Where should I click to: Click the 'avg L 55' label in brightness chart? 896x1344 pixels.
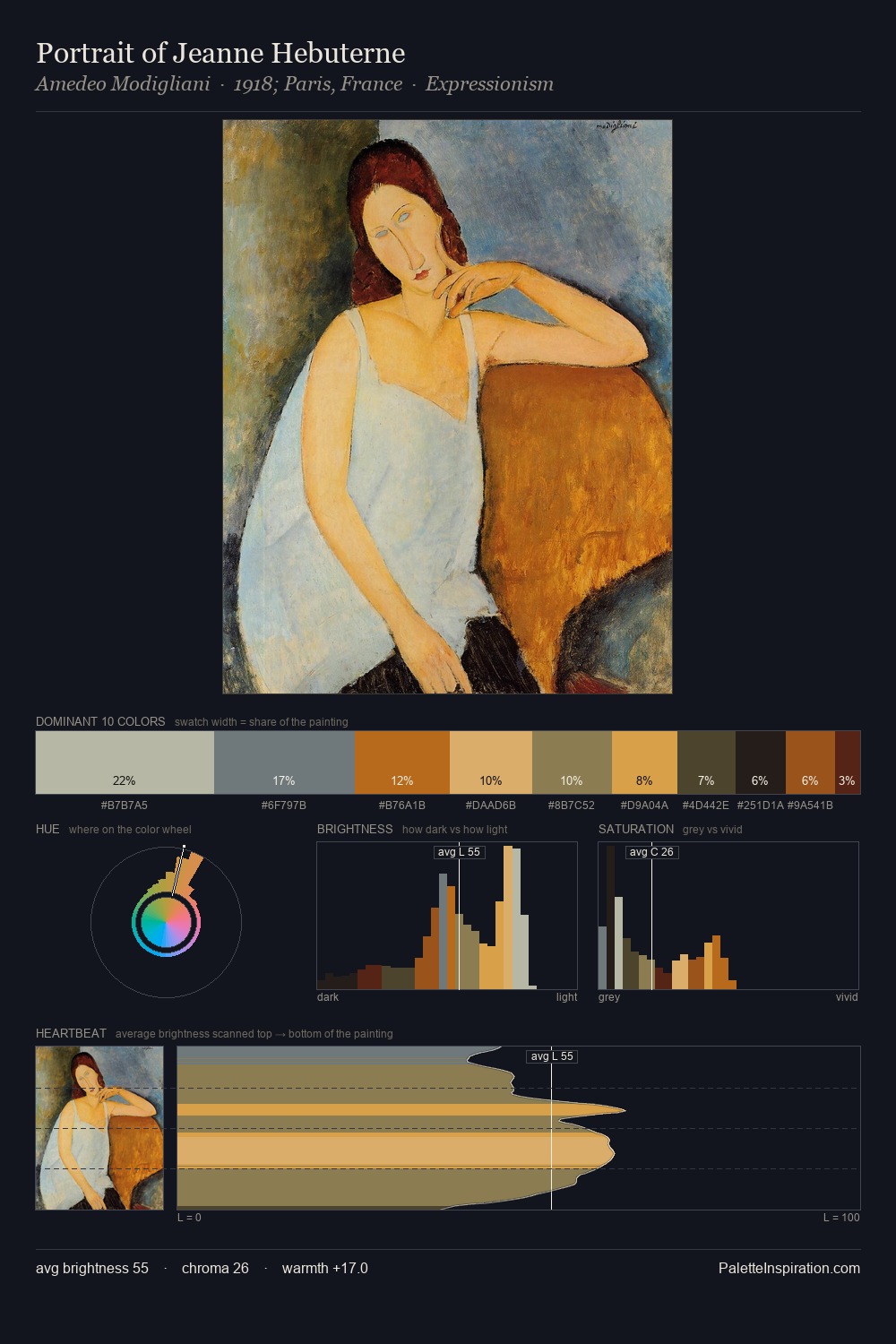[459, 852]
